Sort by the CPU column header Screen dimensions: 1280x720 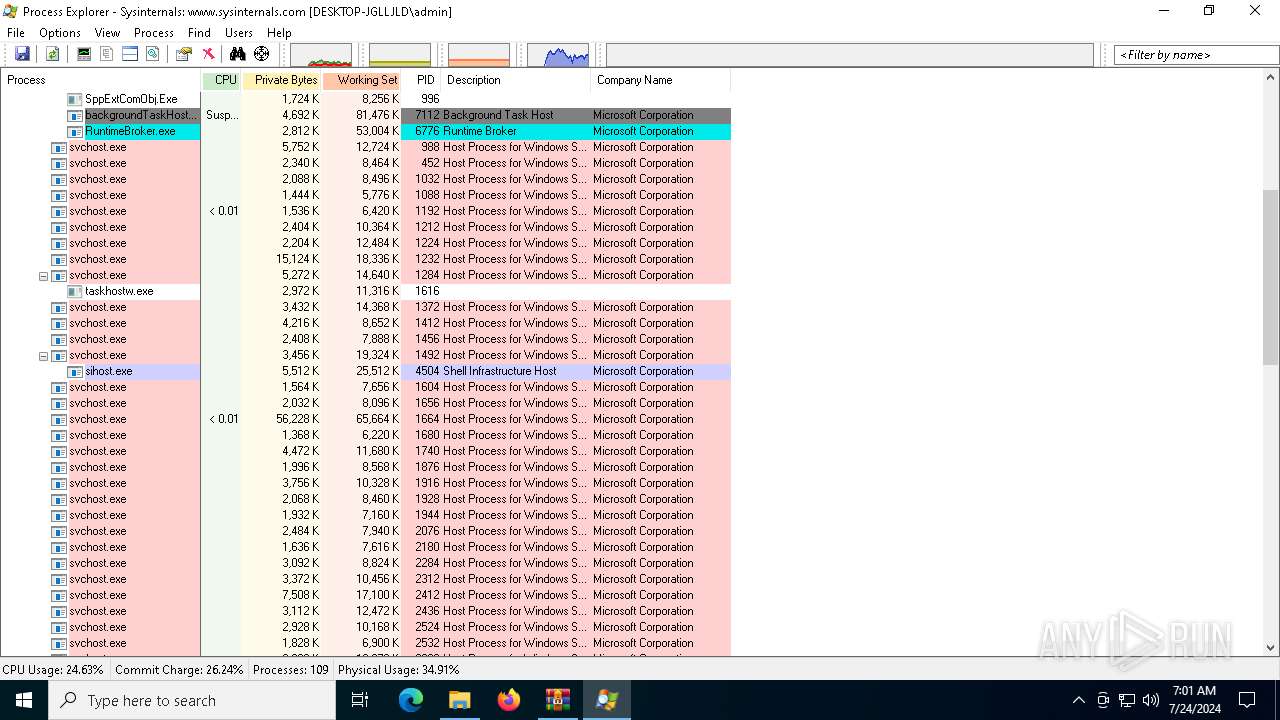[x=221, y=80]
